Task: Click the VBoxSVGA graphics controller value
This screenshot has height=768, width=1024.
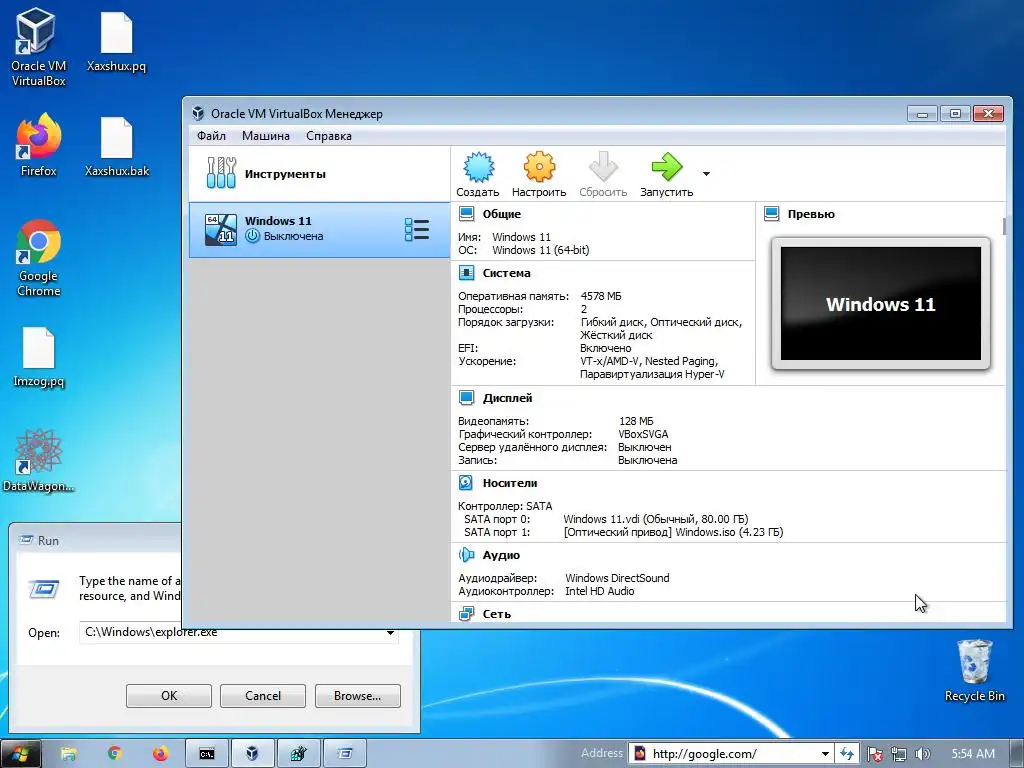Action: point(643,434)
